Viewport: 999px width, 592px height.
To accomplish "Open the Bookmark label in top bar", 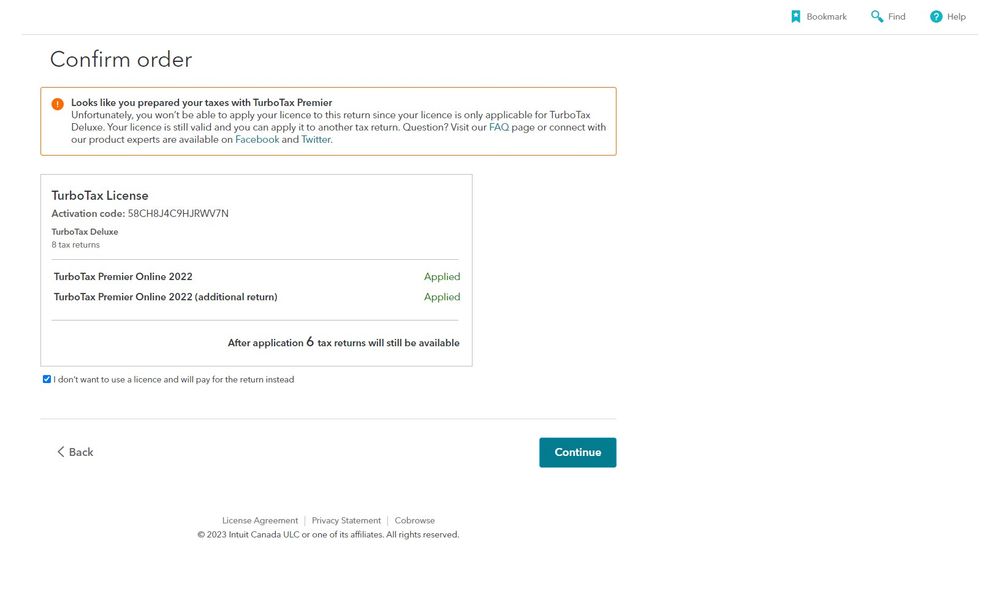I will point(826,17).
